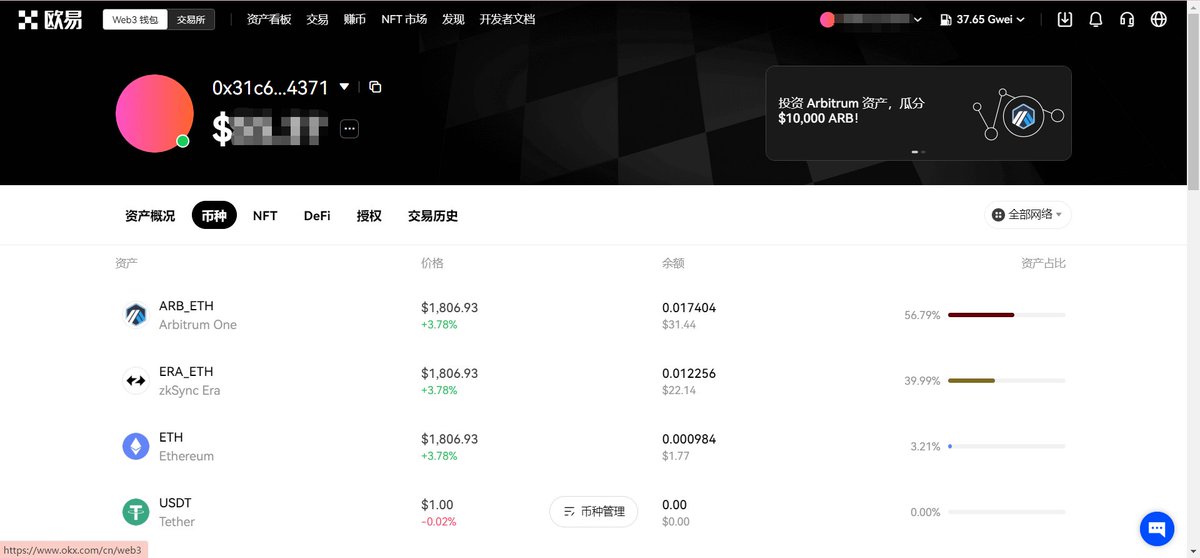Select the Web3 钱包 toggle option
The height and width of the screenshot is (558, 1200).
tap(135, 19)
